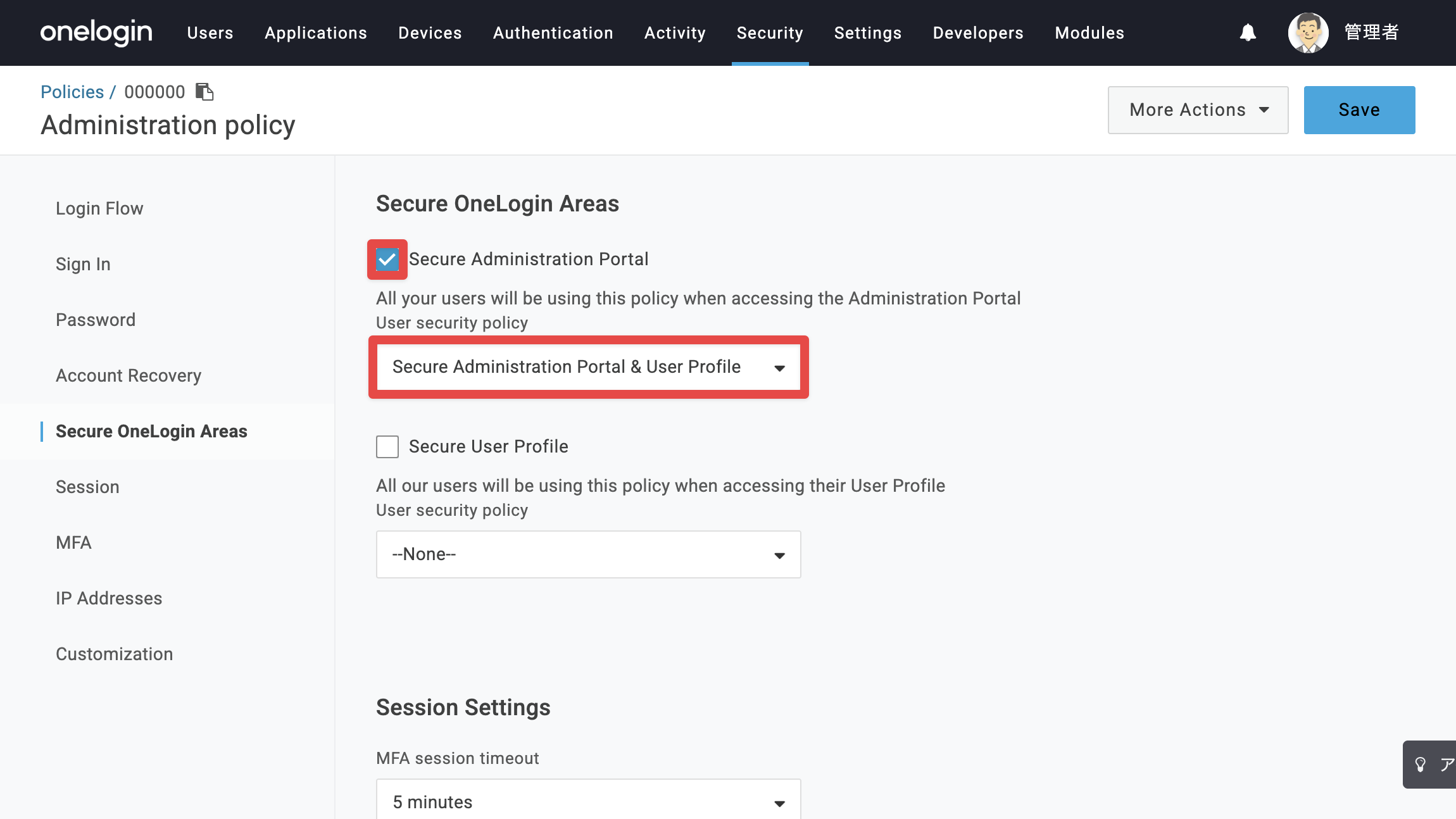
Task: Click the user avatar picture
Action: [1308, 32]
